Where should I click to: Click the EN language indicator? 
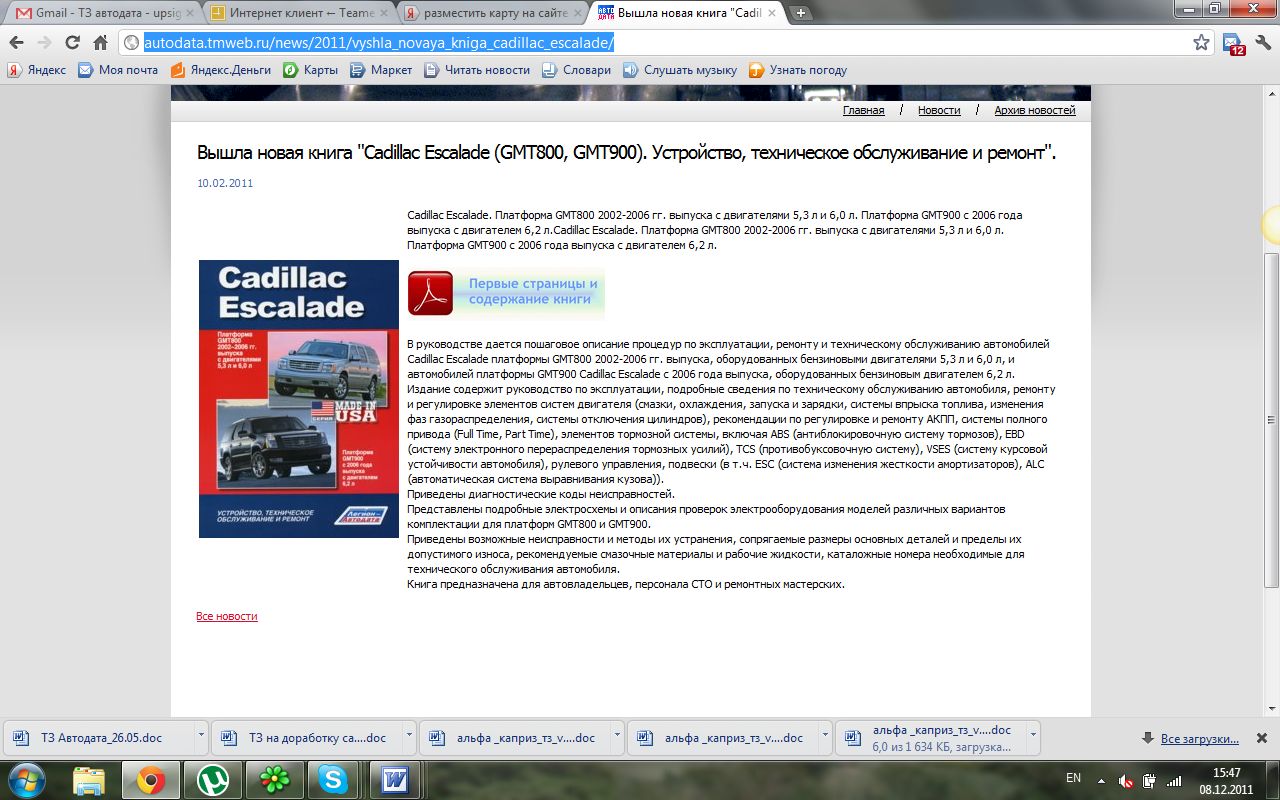[x=1073, y=777]
